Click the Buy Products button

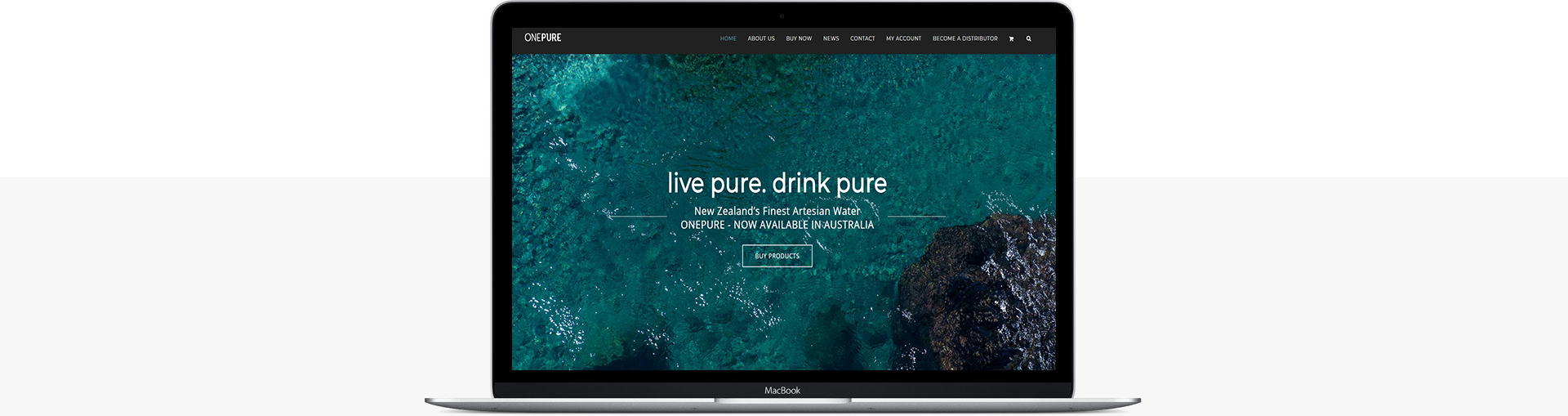pyautogui.click(x=777, y=256)
